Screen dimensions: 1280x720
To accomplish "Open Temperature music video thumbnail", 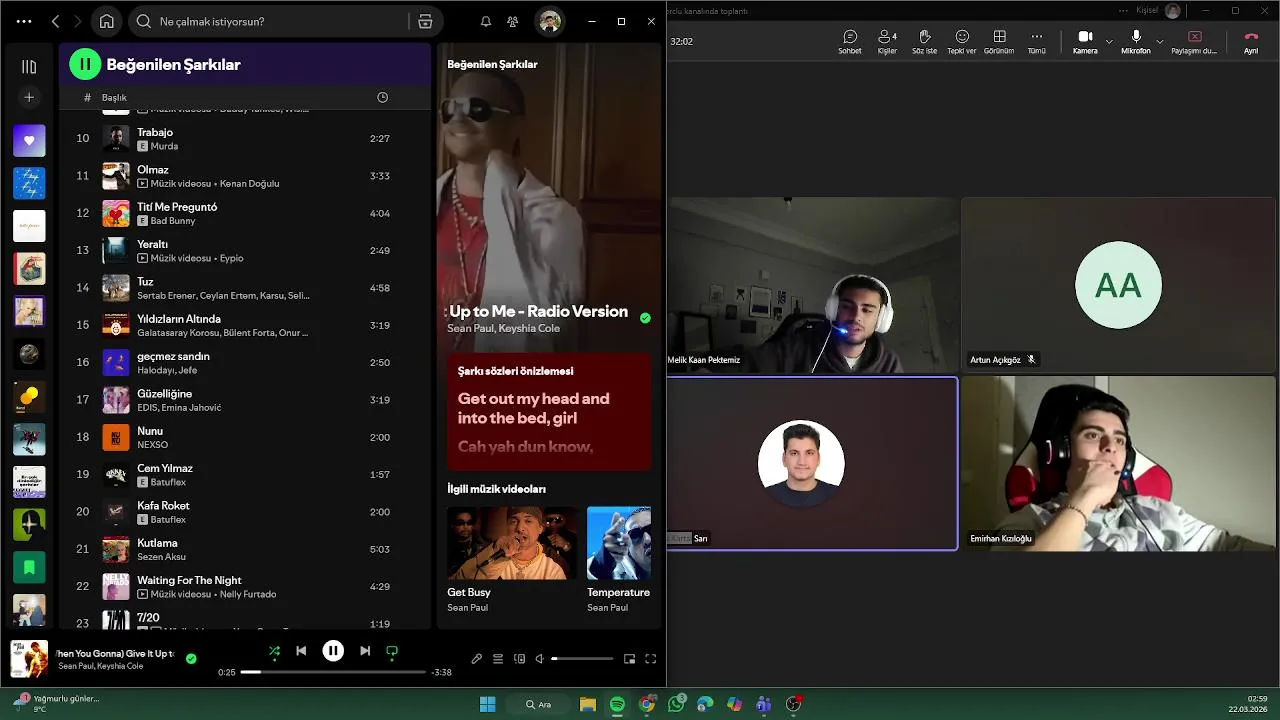I will point(619,543).
